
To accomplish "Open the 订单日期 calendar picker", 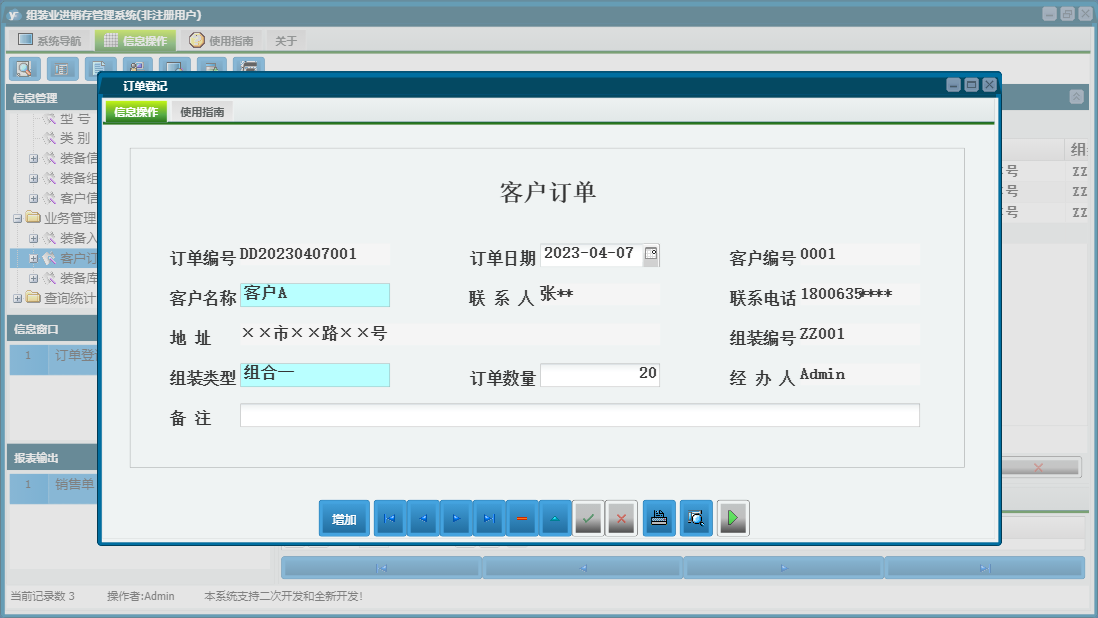I will [x=651, y=255].
